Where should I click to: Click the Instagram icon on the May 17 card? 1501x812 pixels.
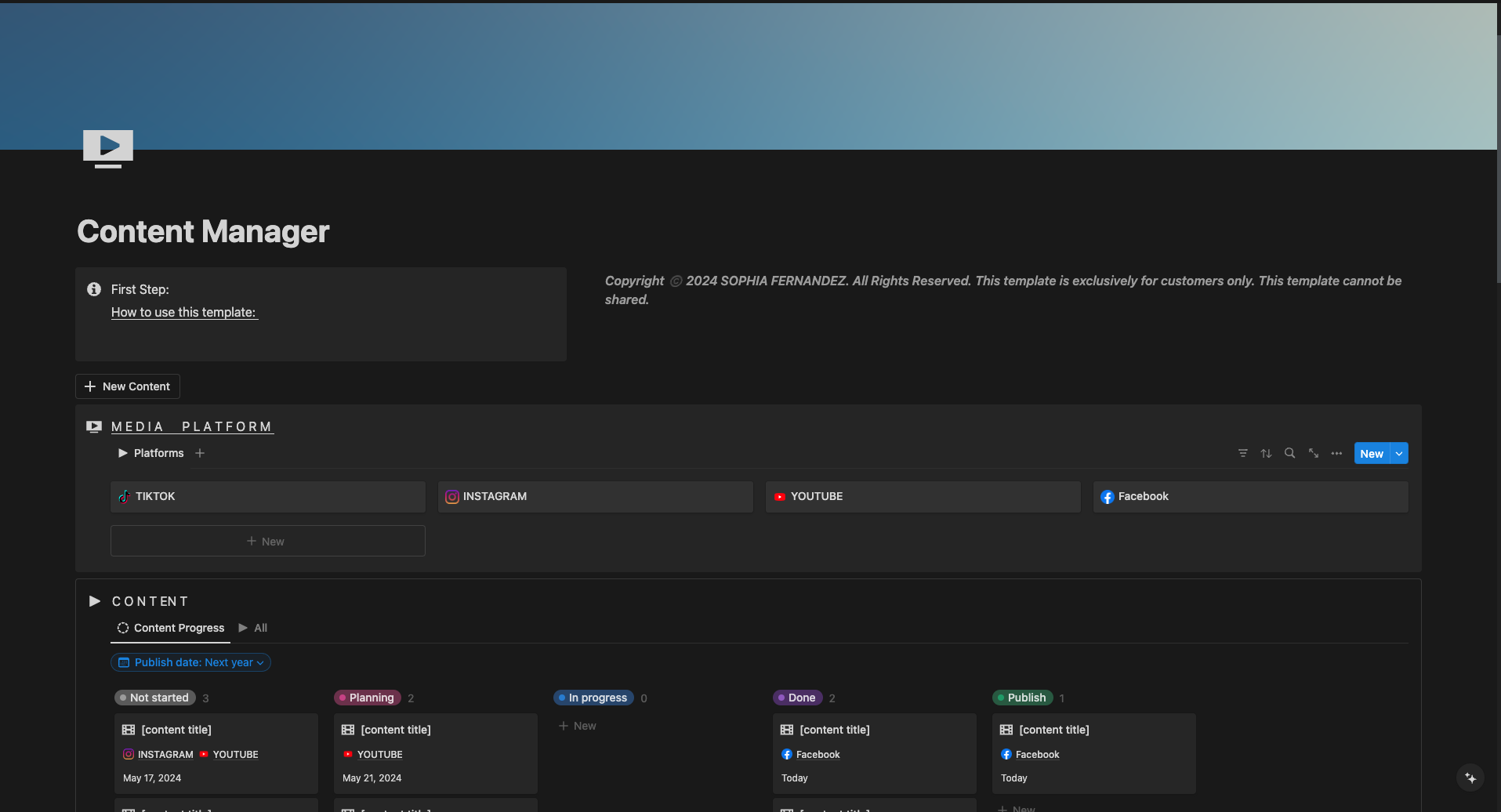[128, 754]
